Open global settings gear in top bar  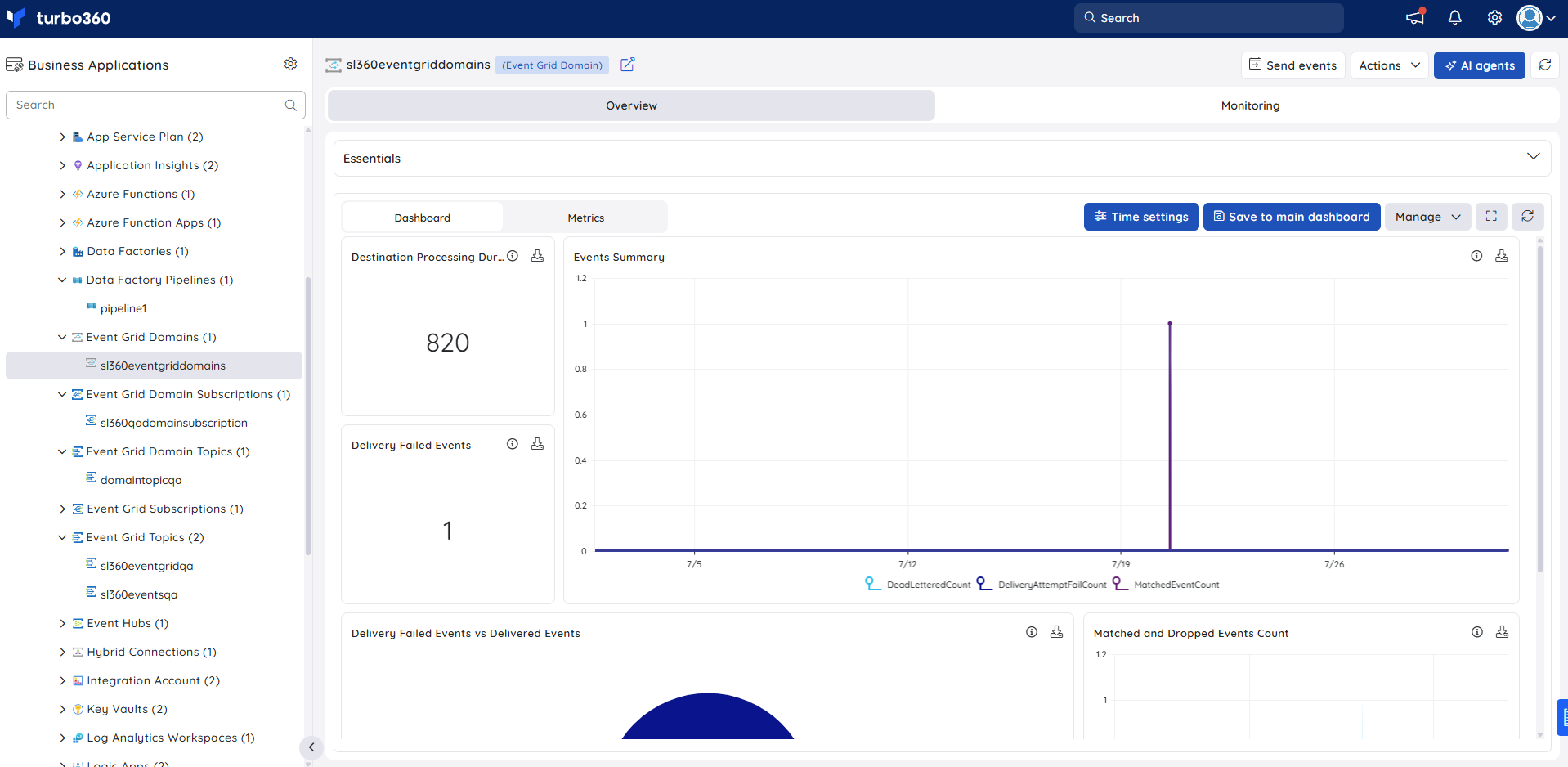(x=1494, y=17)
